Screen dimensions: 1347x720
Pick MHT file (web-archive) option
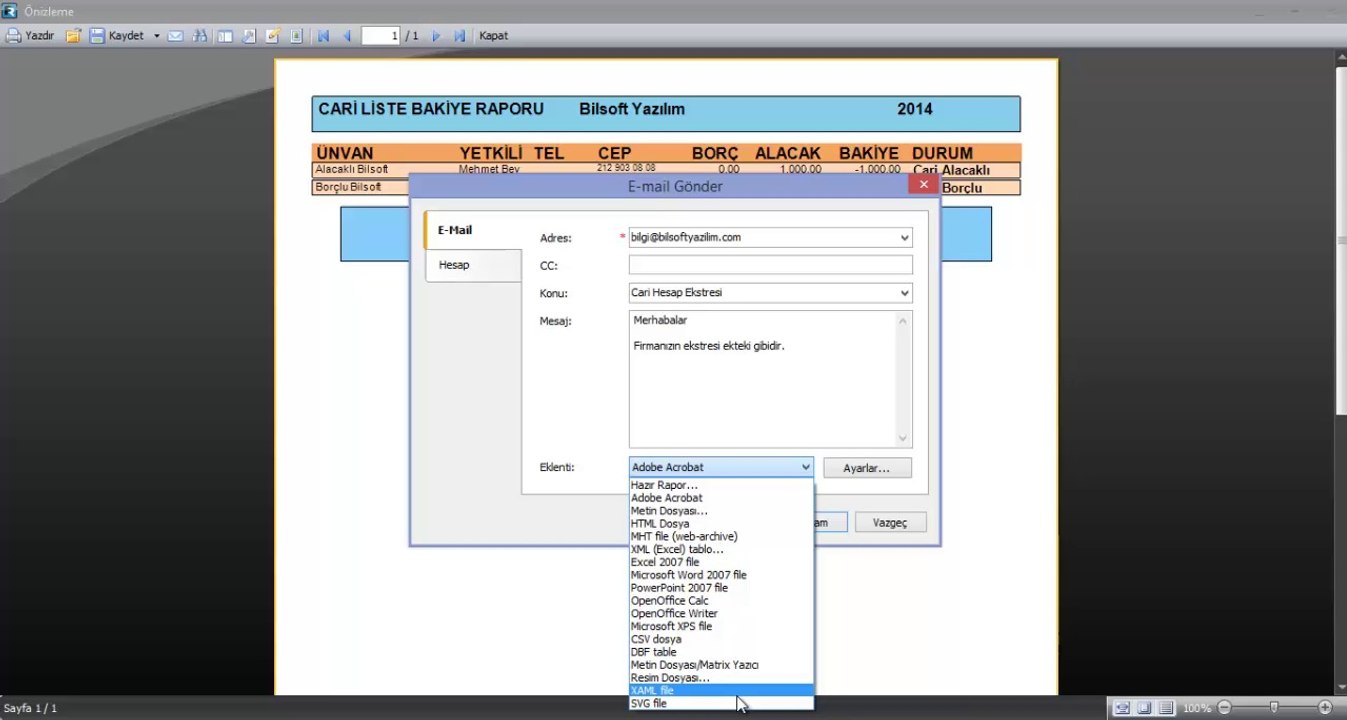coord(721,537)
